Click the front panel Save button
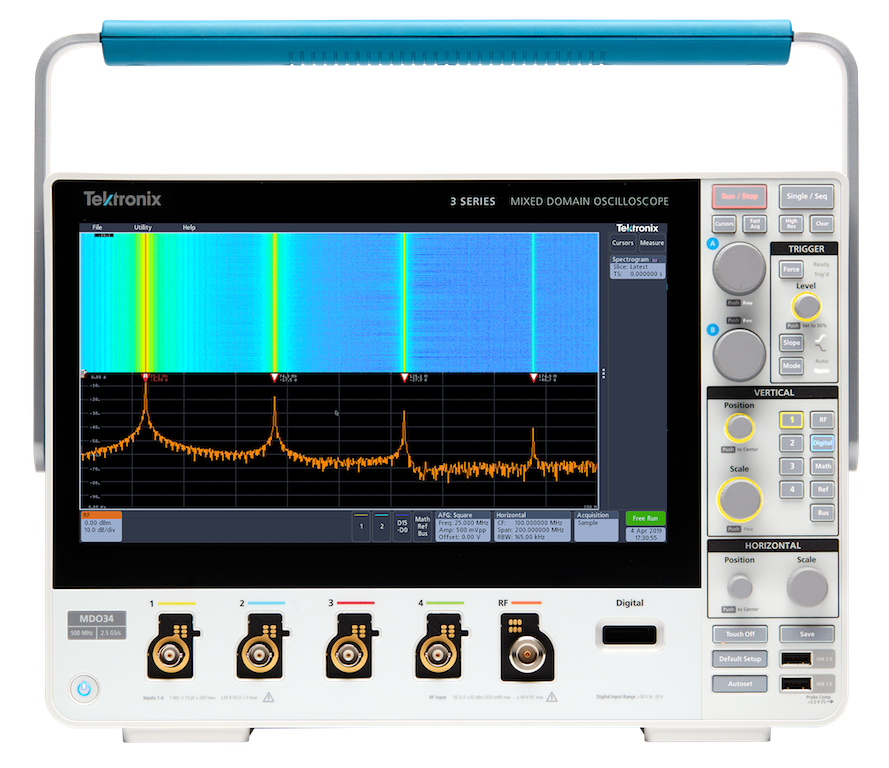The width and height of the screenshot is (889, 768). click(x=807, y=634)
